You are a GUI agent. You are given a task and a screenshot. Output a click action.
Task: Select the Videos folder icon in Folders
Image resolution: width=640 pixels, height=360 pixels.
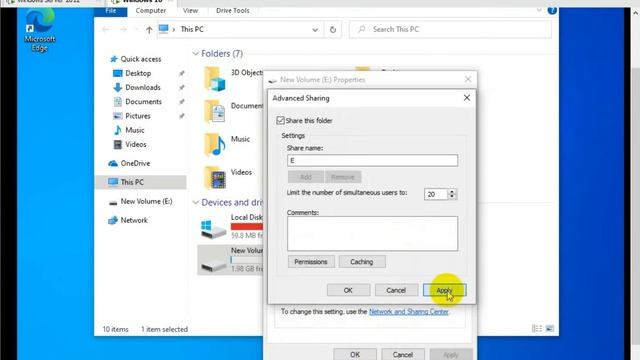pos(215,178)
